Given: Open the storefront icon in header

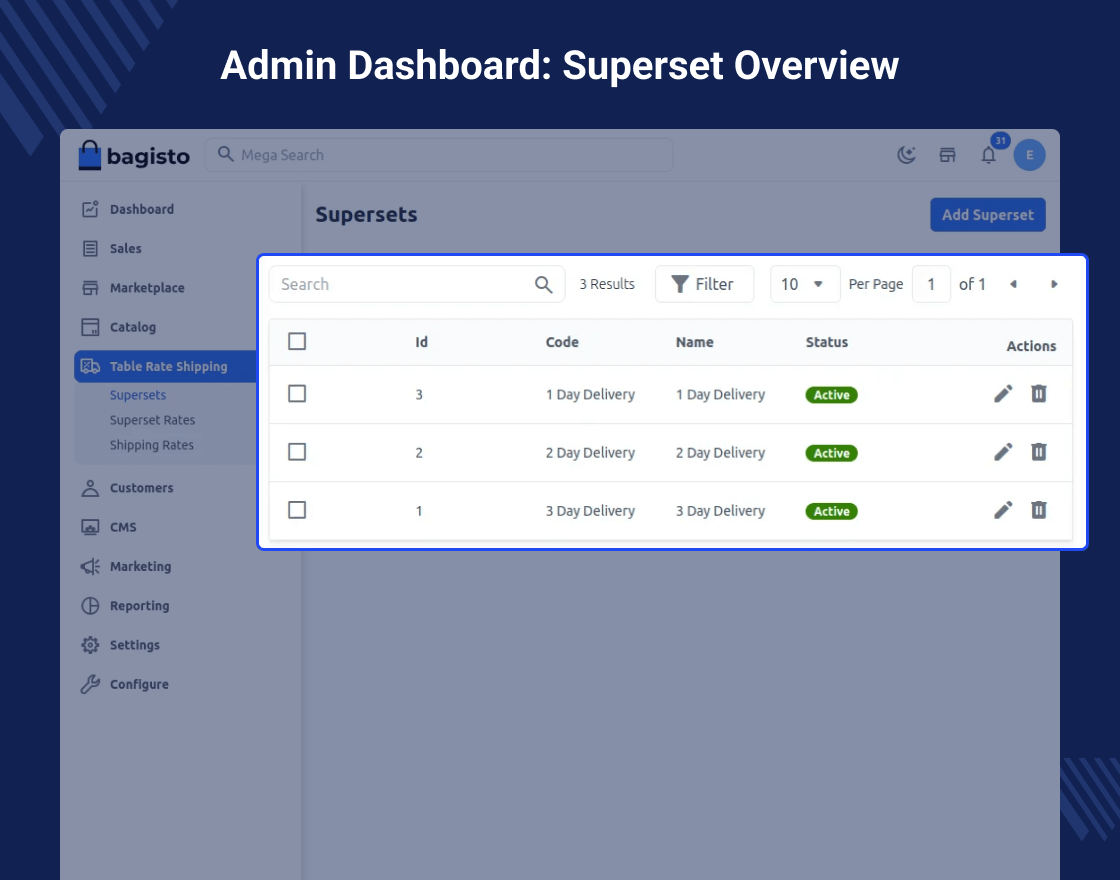Looking at the screenshot, I should tap(947, 155).
